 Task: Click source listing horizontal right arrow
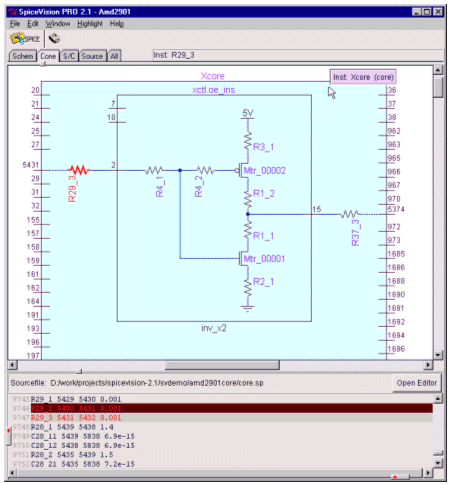point(428,473)
